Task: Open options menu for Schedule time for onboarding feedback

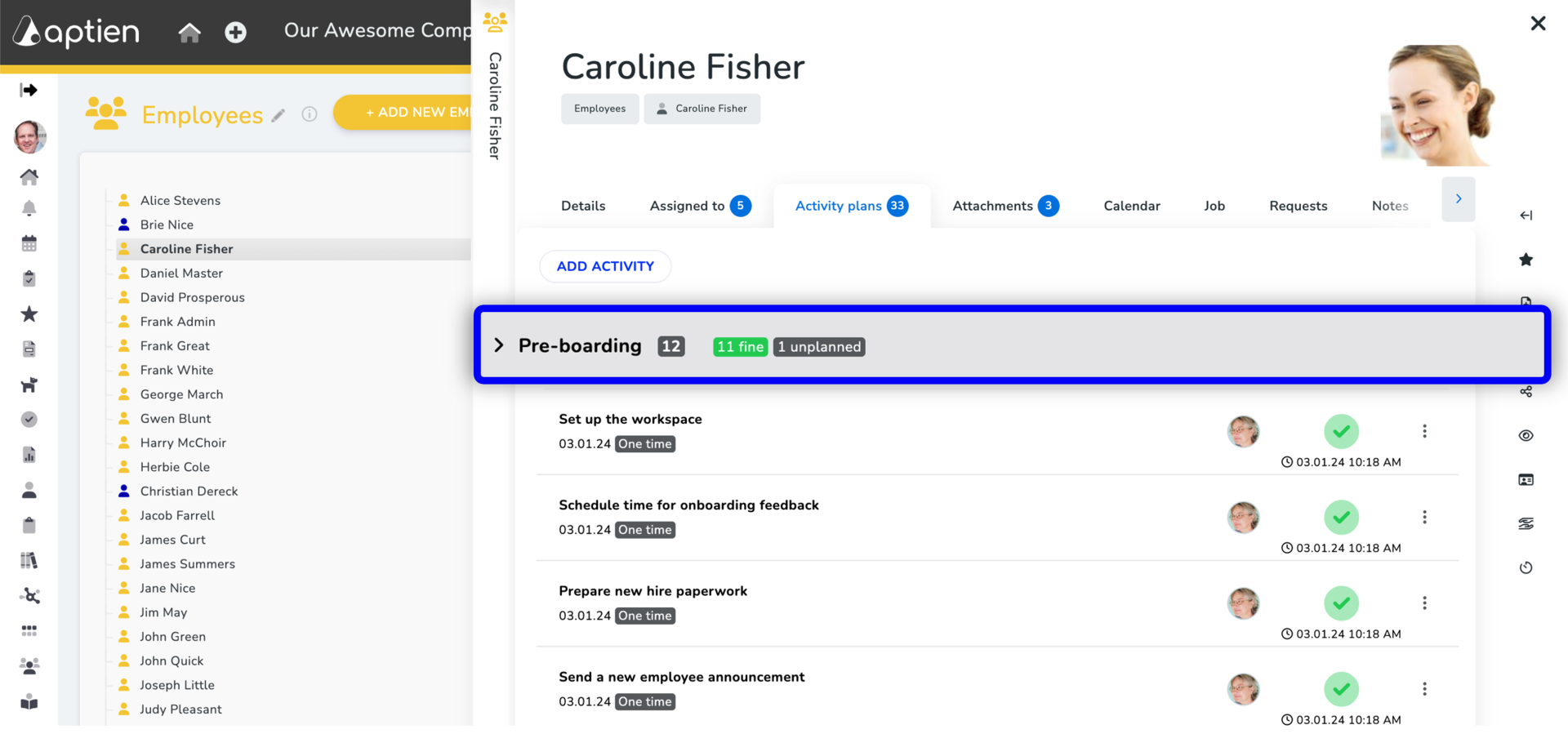Action: coord(1424,517)
